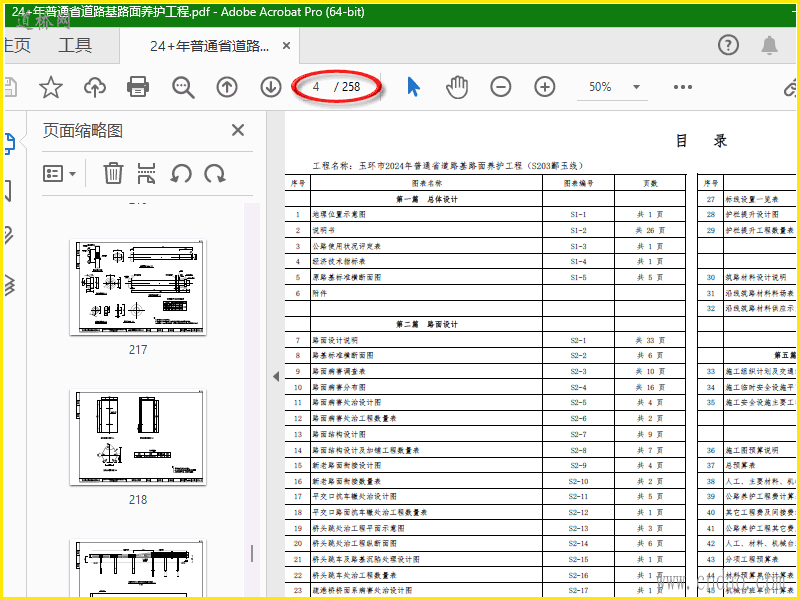Open the zoom level dropdown arrow
This screenshot has height=600, width=800.
click(636, 87)
